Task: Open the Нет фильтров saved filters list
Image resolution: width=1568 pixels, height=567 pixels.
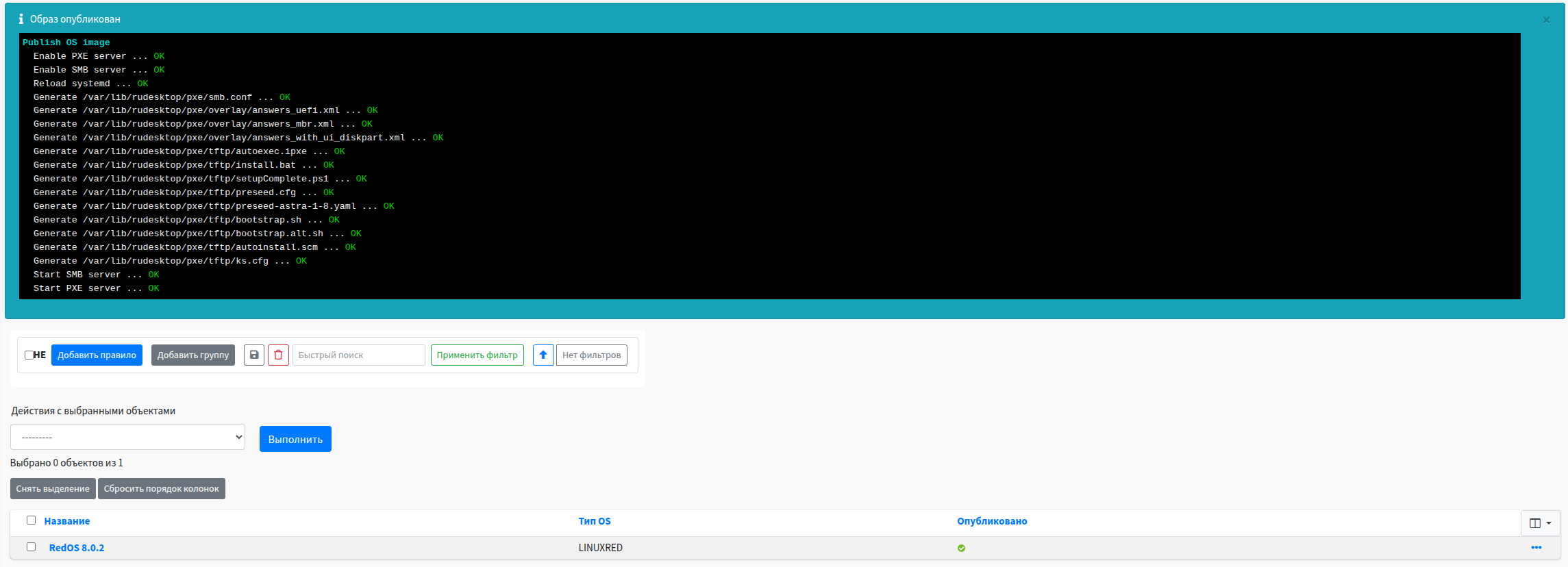Action: [591, 355]
